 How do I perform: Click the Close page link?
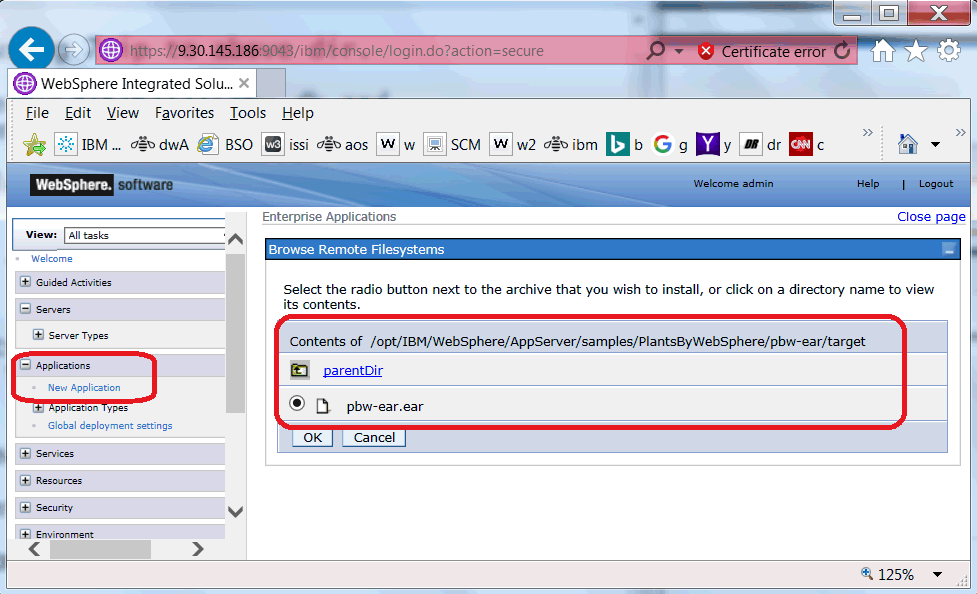click(931, 216)
